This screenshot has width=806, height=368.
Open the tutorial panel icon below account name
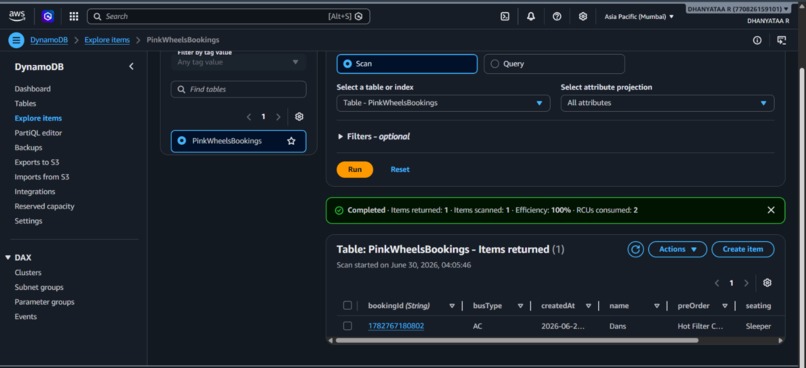(781, 40)
